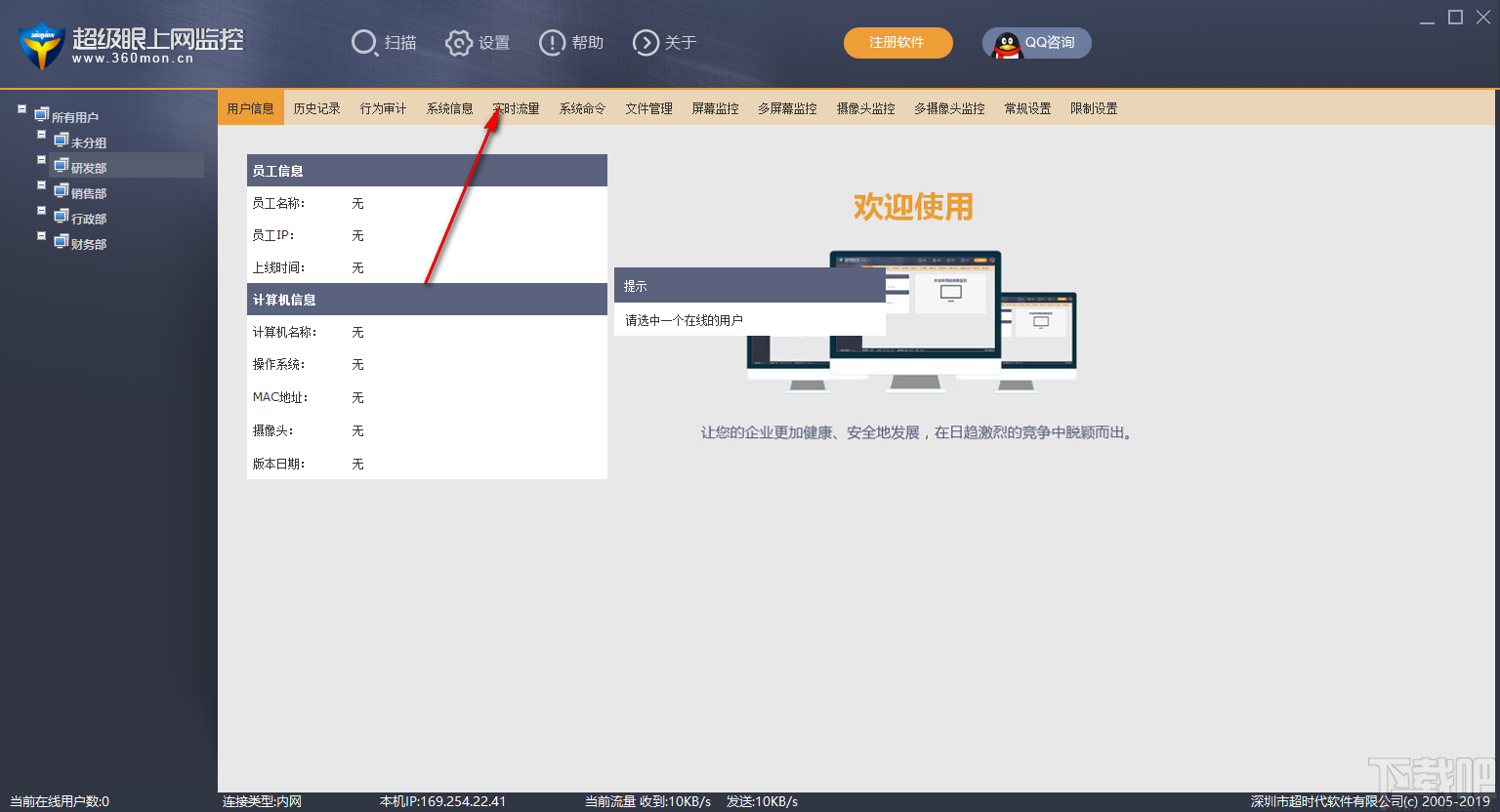This screenshot has height=812, width=1500.
Task: Expand the 研发部 node marker
Action: (x=41, y=159)
